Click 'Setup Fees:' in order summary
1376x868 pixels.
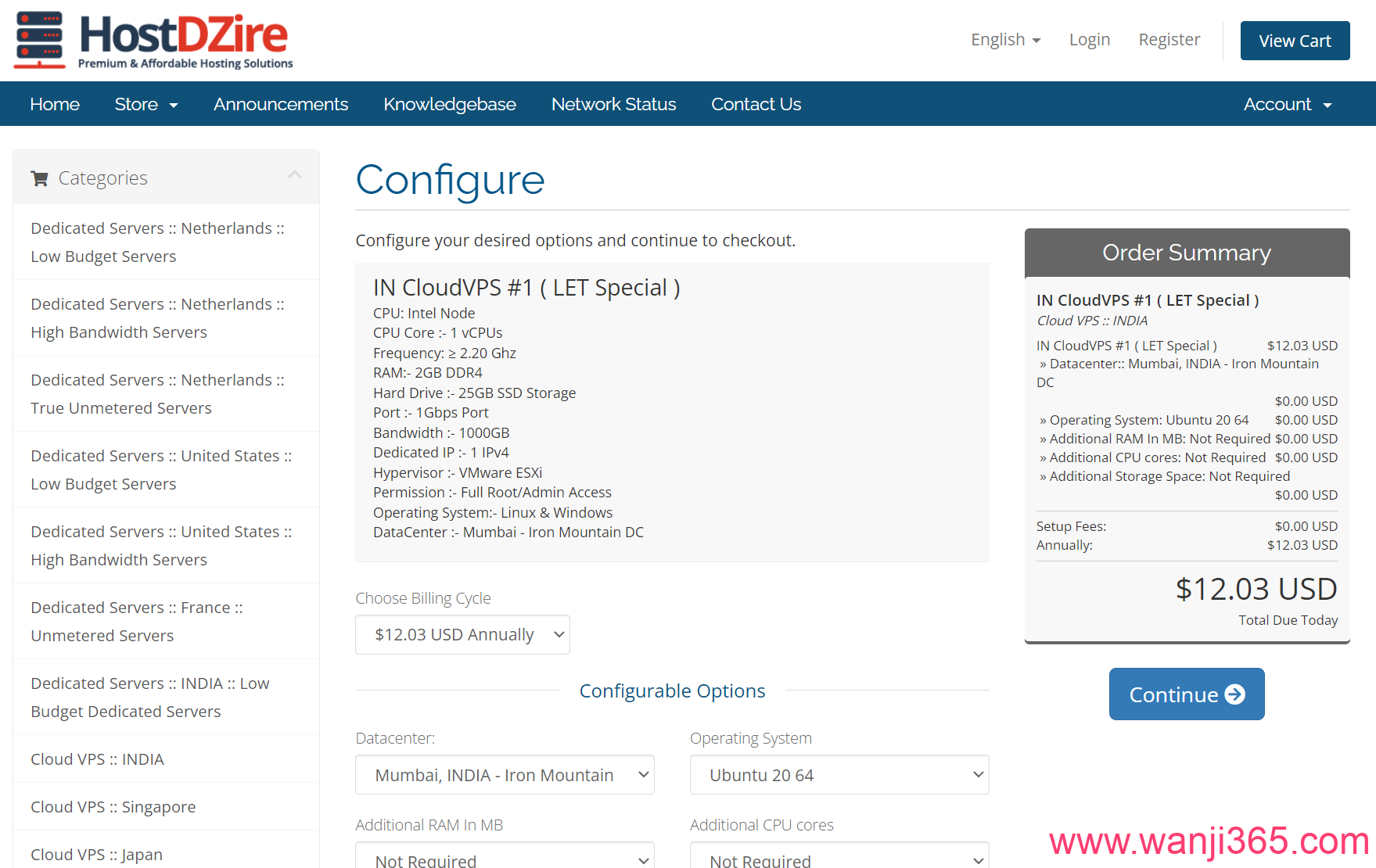pos(1071,526)
